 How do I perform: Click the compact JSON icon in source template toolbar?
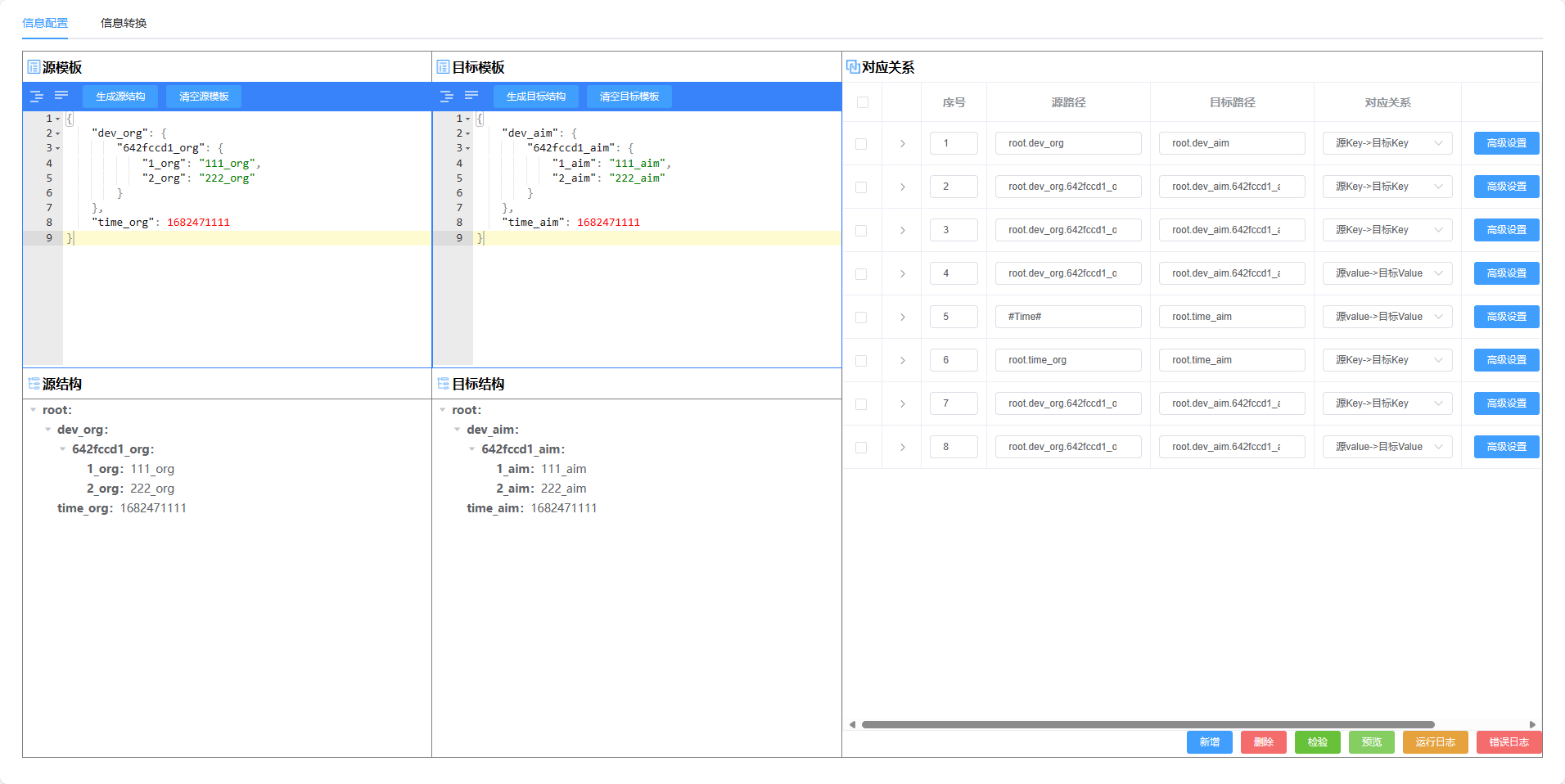pyautogui.click(x=61, y=96)
